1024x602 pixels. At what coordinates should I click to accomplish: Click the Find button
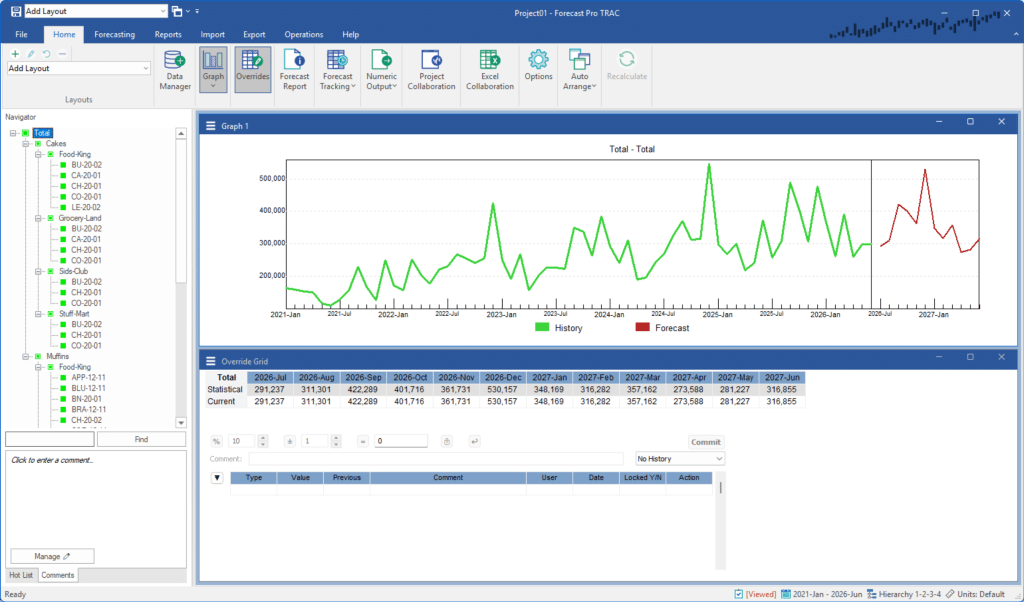[x=141, y=439]
